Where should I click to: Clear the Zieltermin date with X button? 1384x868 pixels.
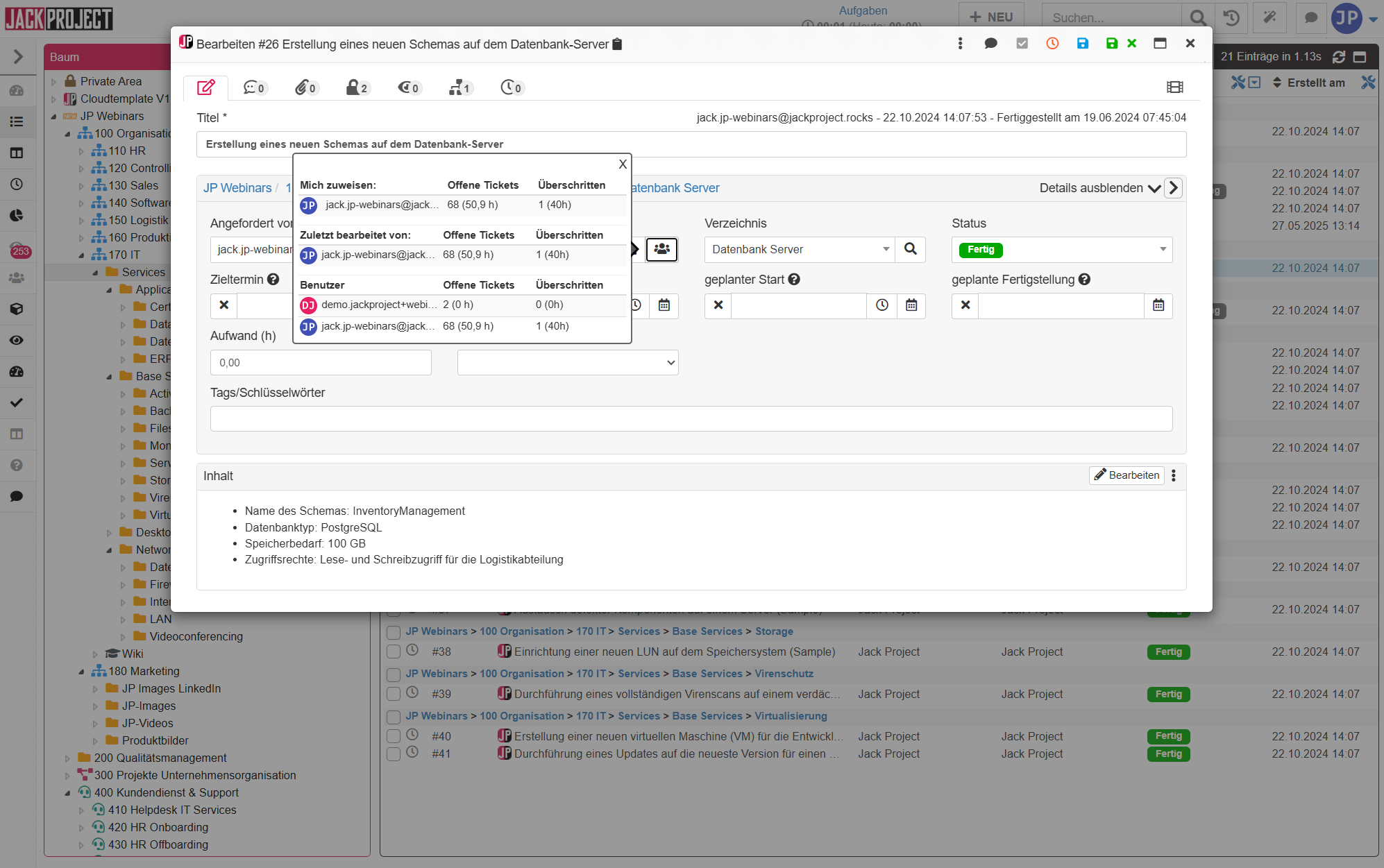(x=223, y=305)
